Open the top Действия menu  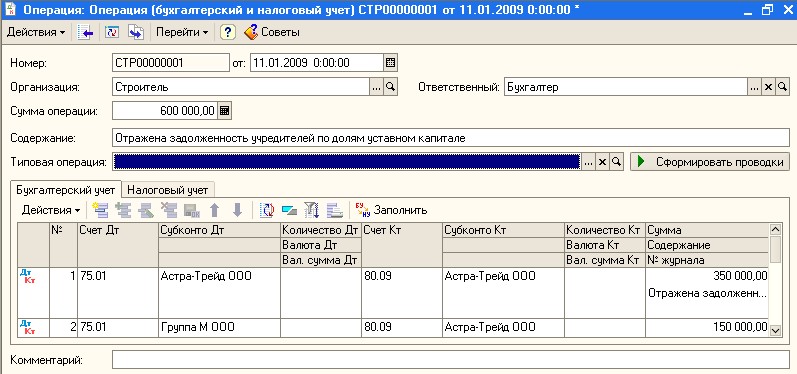tap(36, 33)
